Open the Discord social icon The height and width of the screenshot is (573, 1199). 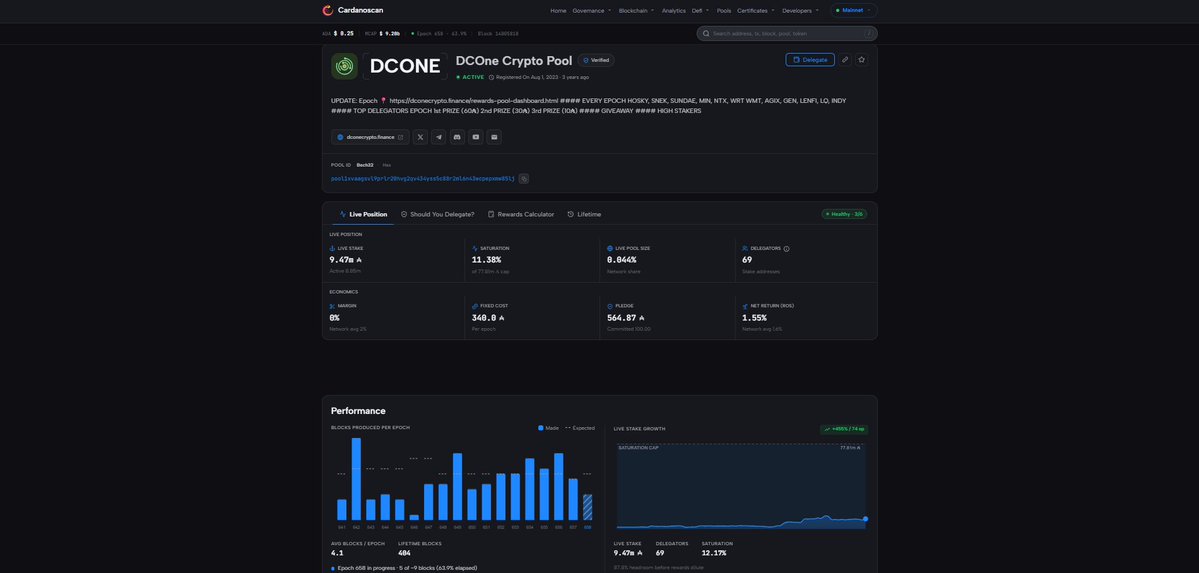[x=457, y=137]
